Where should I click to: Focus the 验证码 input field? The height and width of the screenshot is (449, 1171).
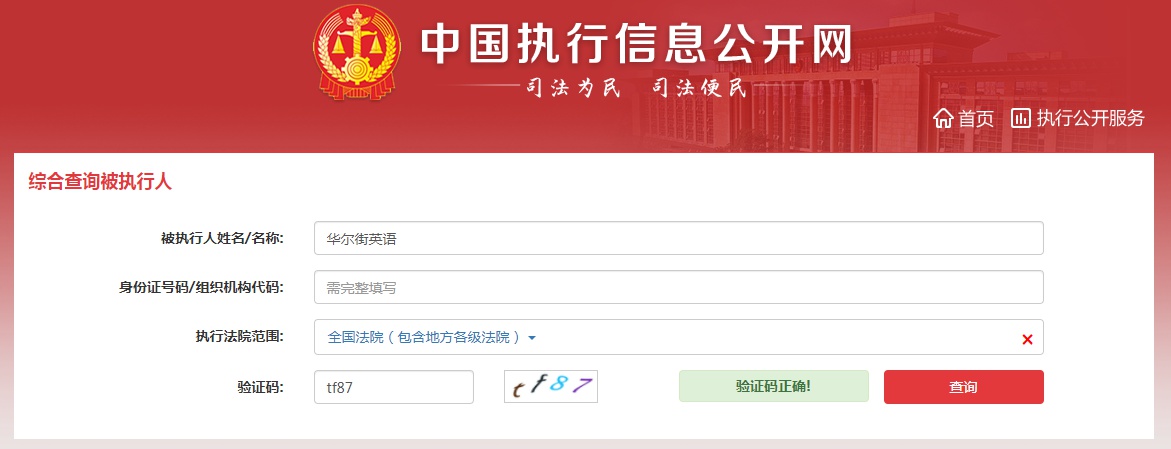click(394, 387)
